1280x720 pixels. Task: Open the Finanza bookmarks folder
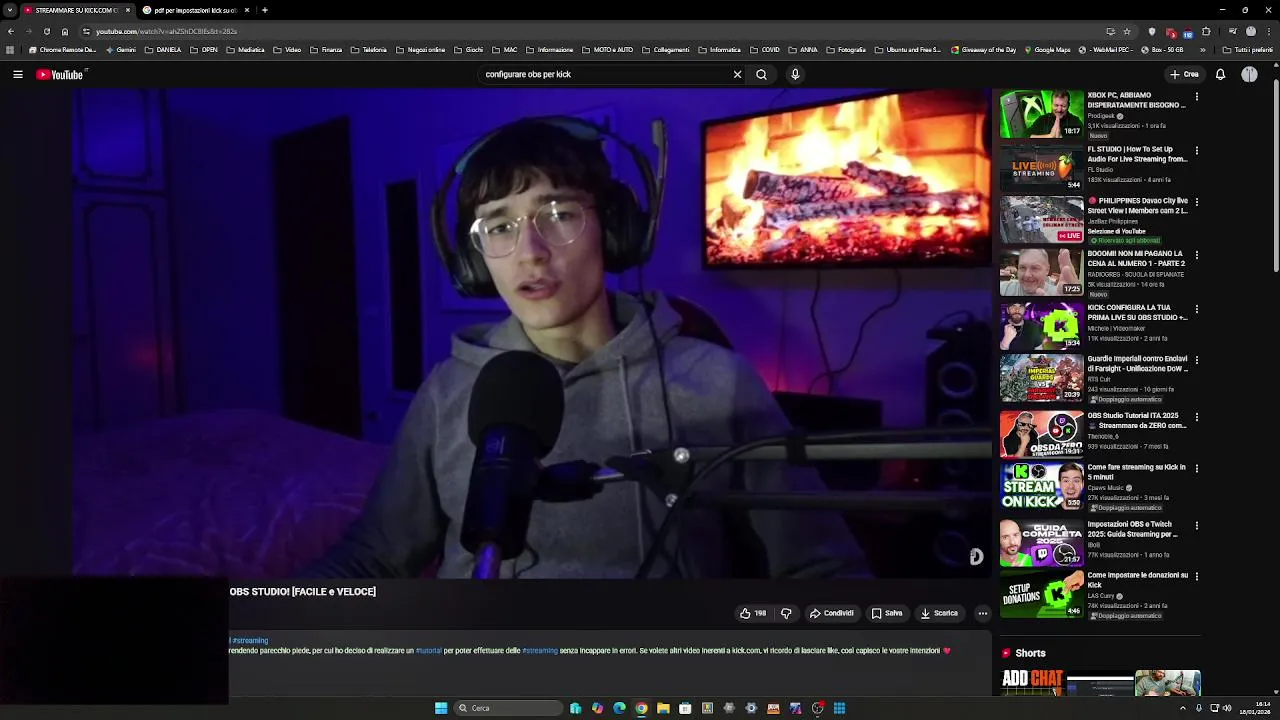[326, 50]
